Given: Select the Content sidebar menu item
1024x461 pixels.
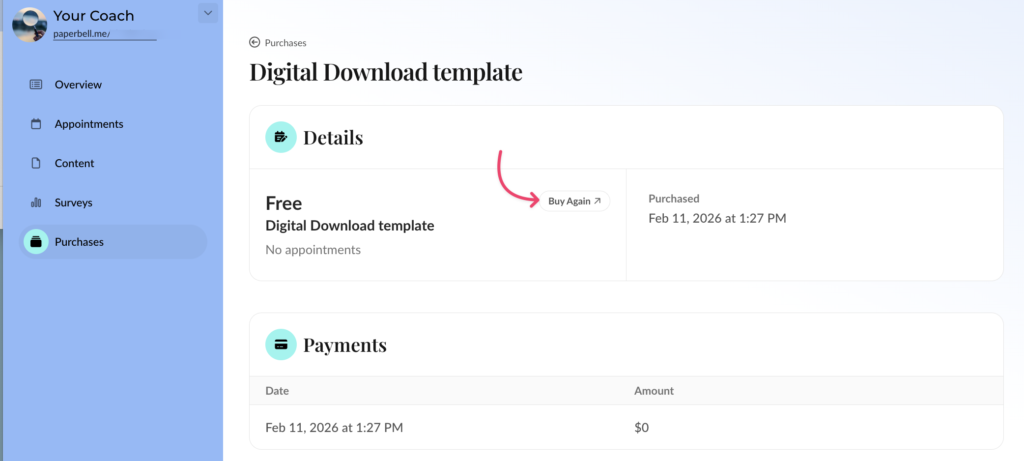Looking at the screenshot, I should [x=74, y=163].
